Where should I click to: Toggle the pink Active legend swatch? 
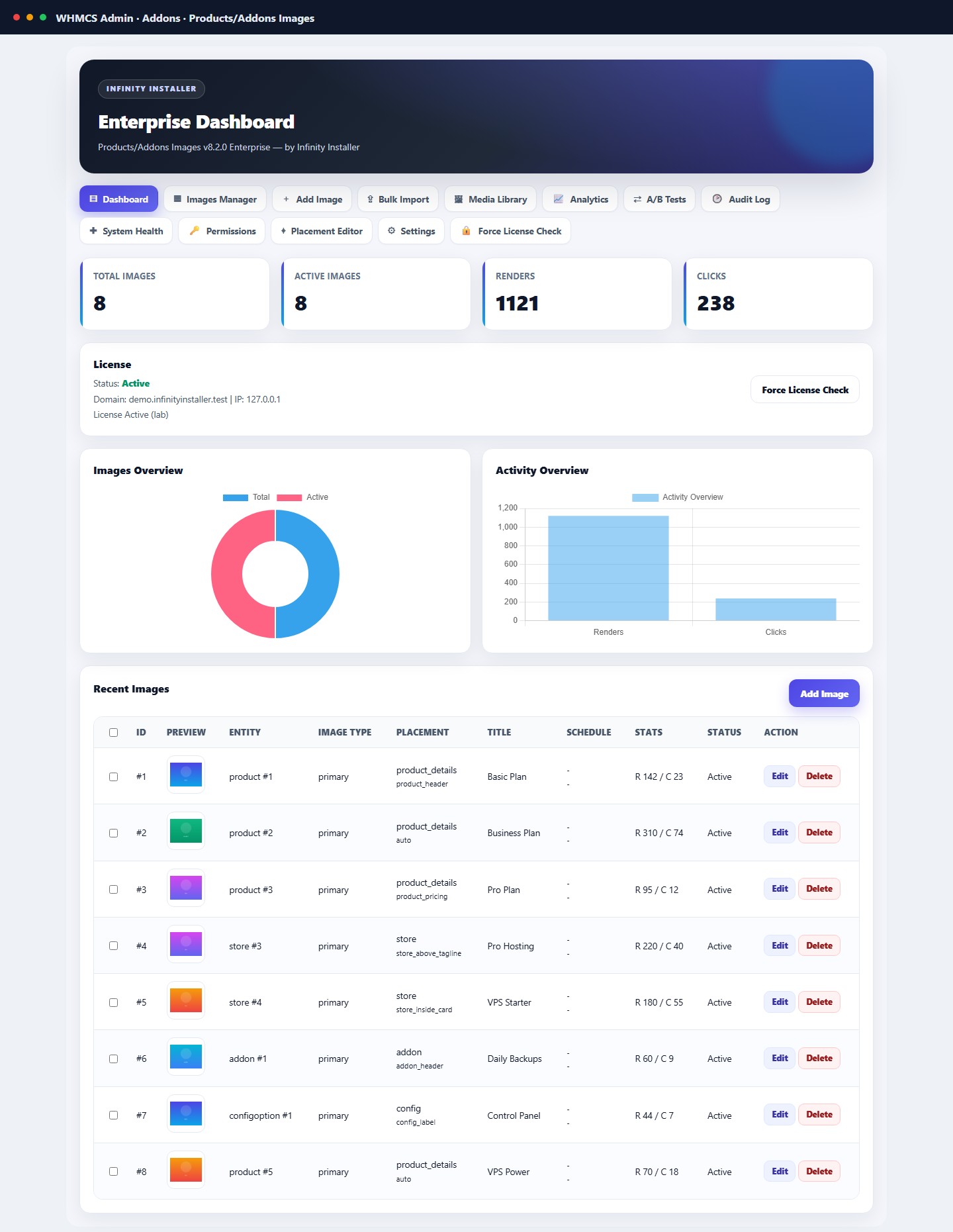pos(289,497)
